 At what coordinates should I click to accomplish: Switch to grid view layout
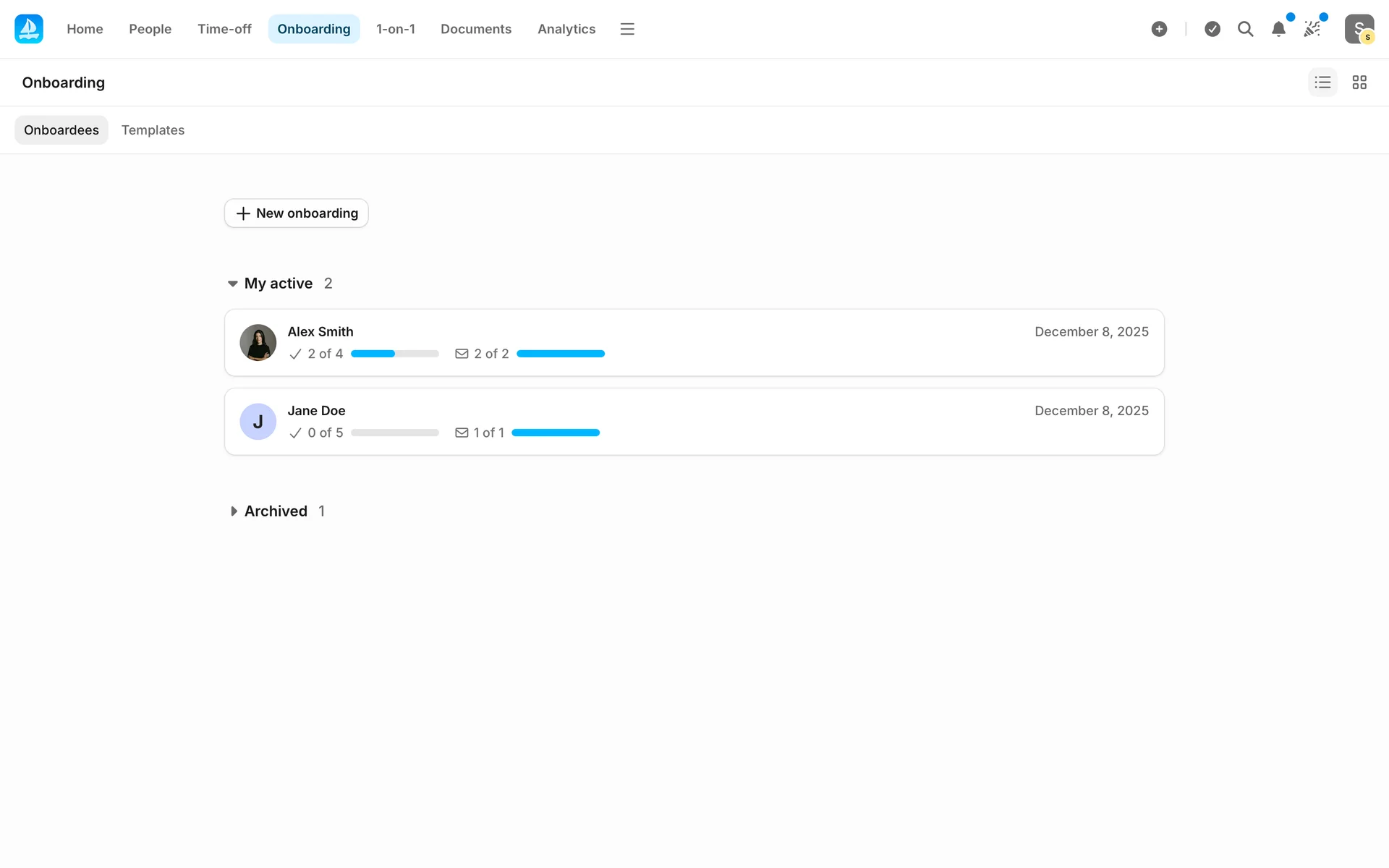(x=1359, y=82)
